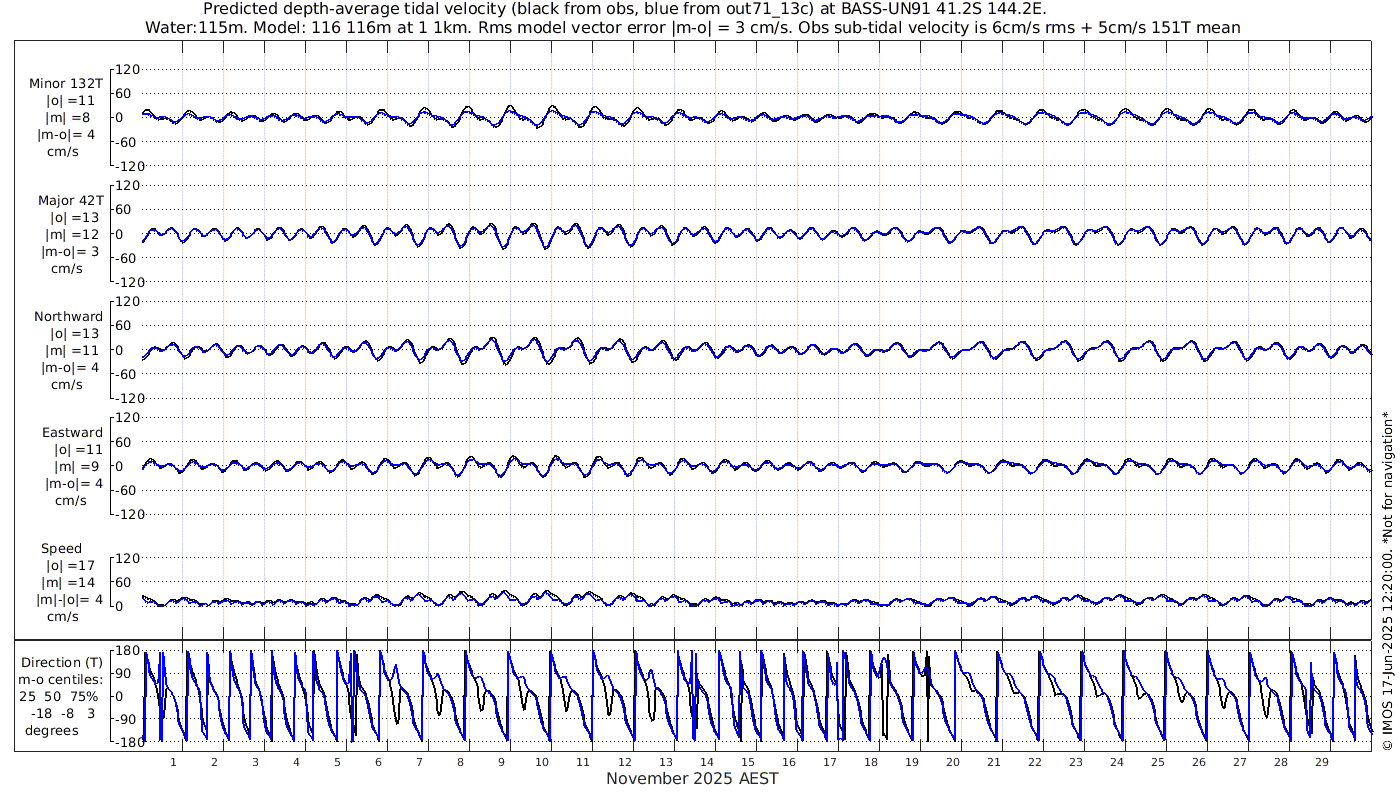Click the '-18 -8 3' centile values
Image resolution: width=1400 pixels, height=800 pixels.
(x=62, y=713)
